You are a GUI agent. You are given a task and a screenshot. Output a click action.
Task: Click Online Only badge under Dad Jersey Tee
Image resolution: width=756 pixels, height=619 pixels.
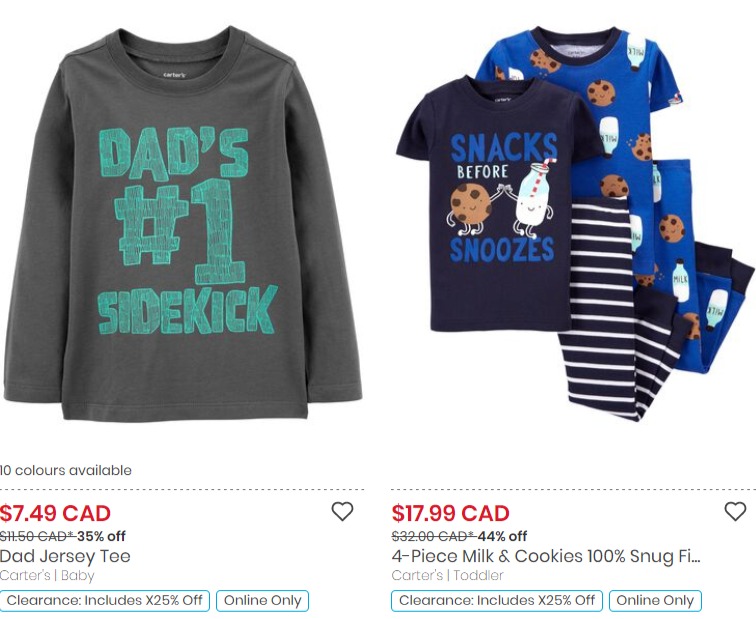(262, 601)
